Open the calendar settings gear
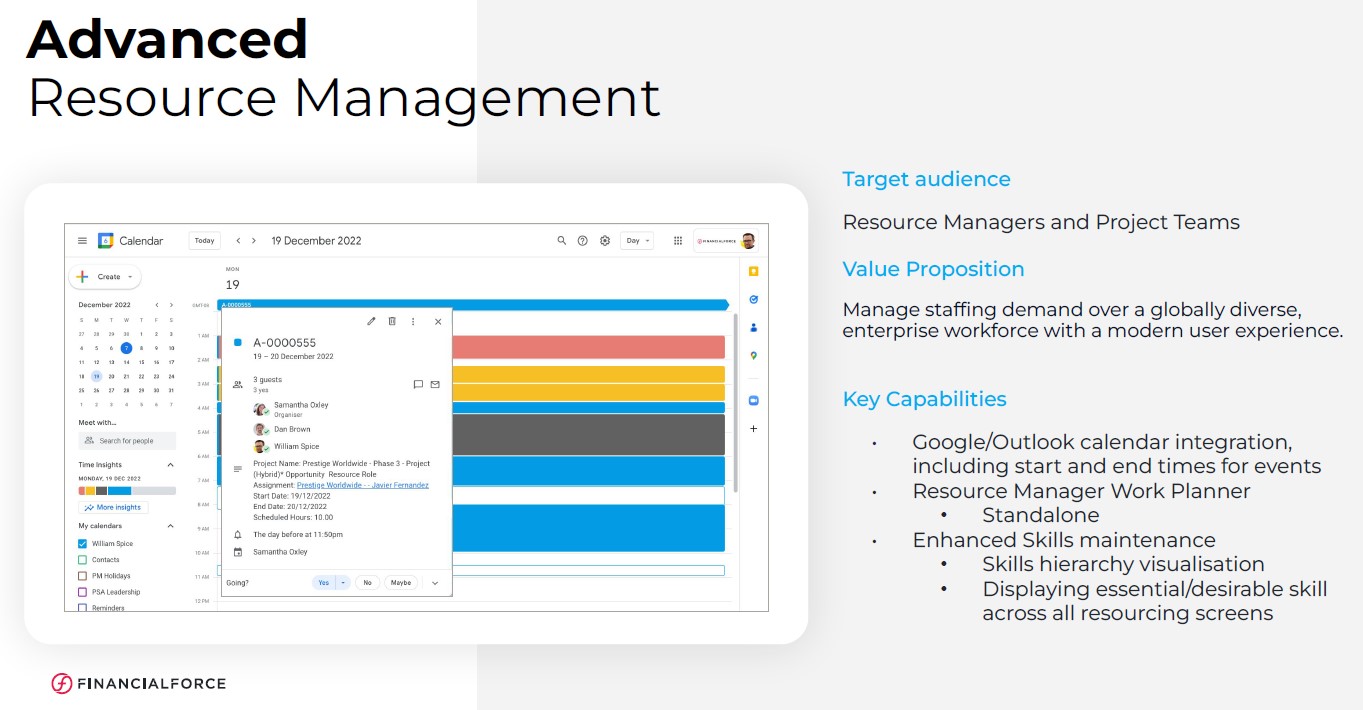This screenshot has height=710, width=1363. (x=605, y=241)
